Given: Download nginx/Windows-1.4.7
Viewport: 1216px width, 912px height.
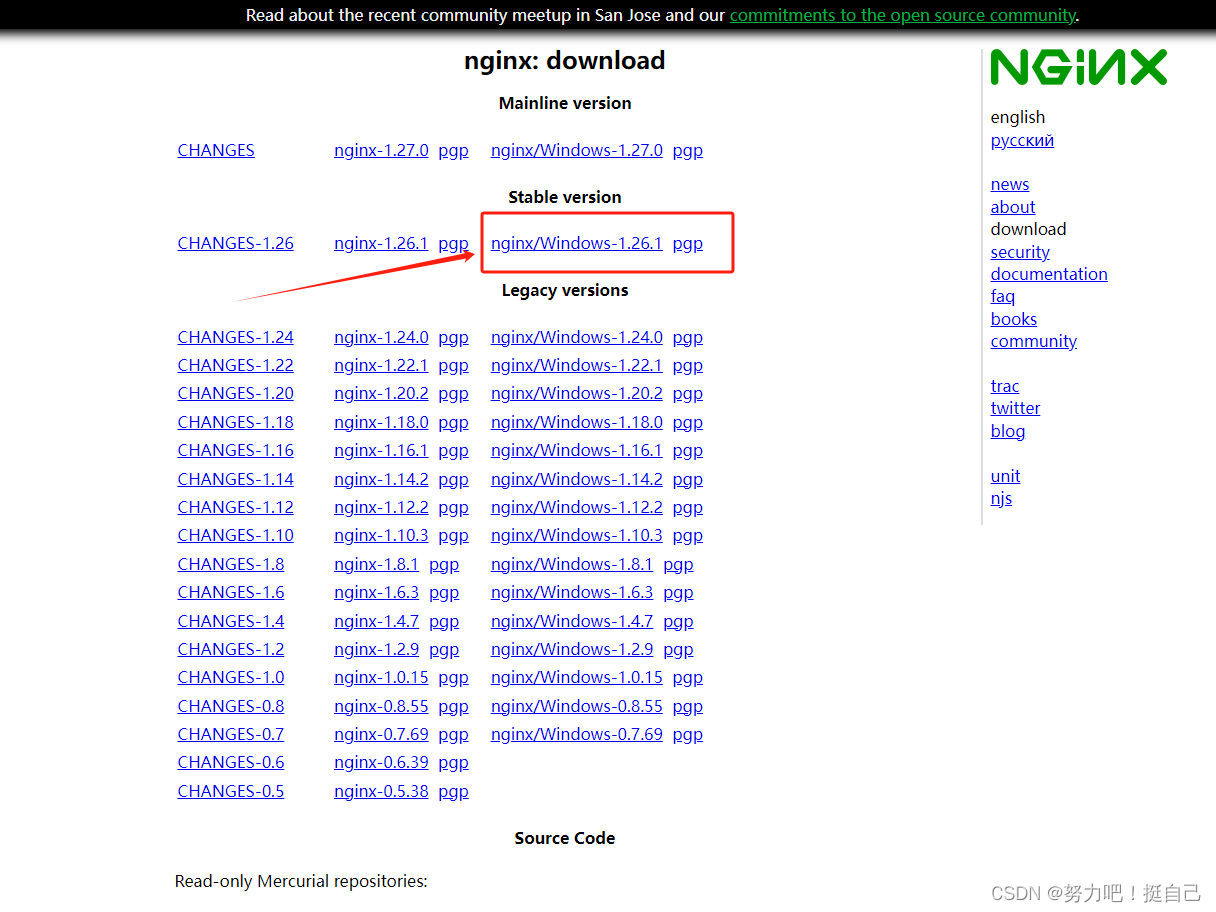Looking at the screenshot, I should tap(572, 621).
